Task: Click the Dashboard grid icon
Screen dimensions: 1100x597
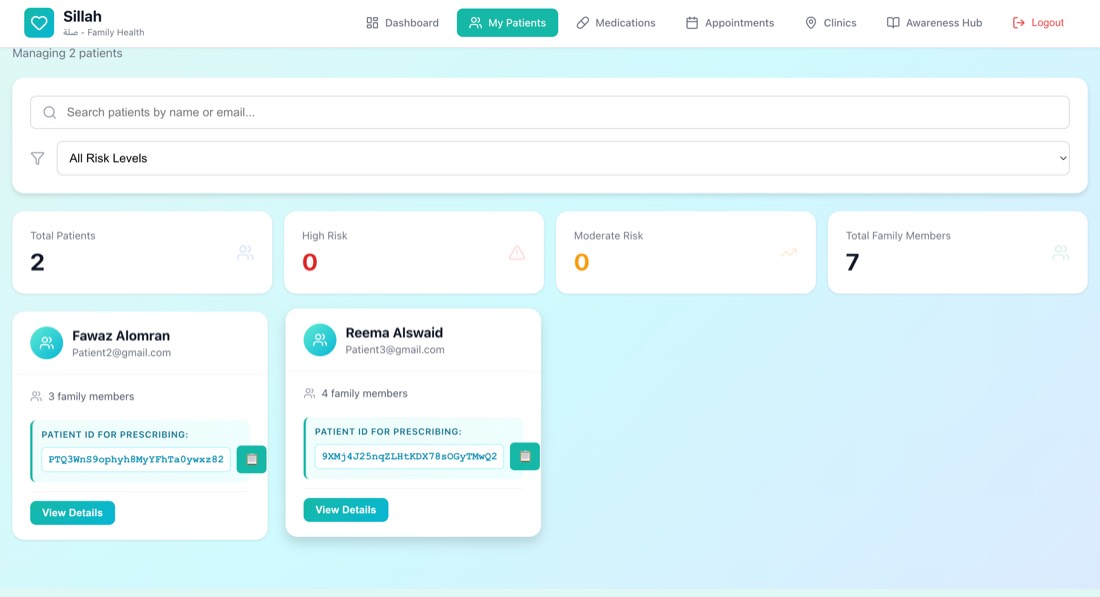Action: [x=373, y=23]
